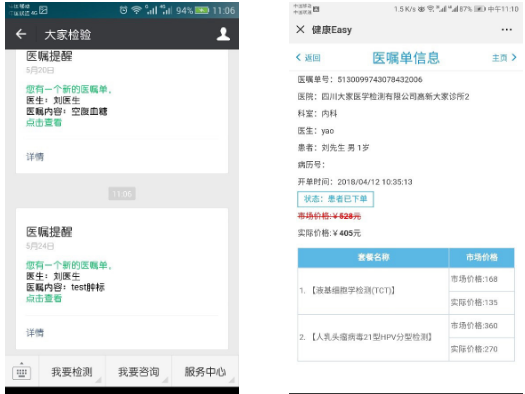The image size is (525, 394).
Task: Tap the 实际价格:135 cell
Action: pos(481,303)
